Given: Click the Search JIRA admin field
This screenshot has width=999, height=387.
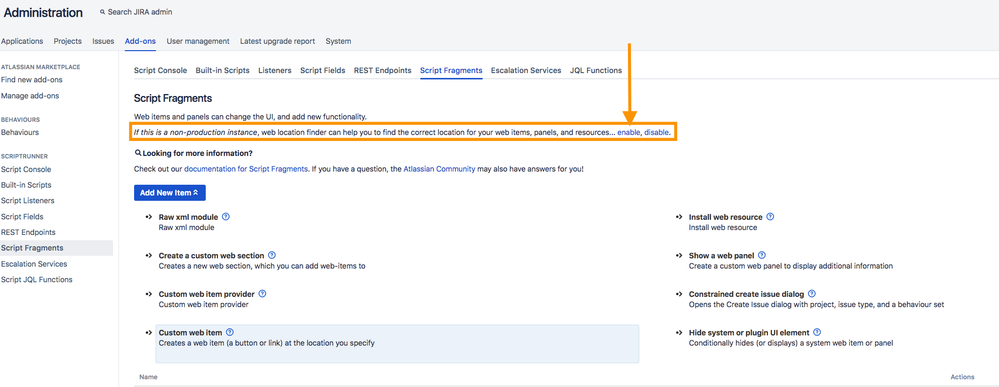Looking at the screenshot, I should coord(136,12).
